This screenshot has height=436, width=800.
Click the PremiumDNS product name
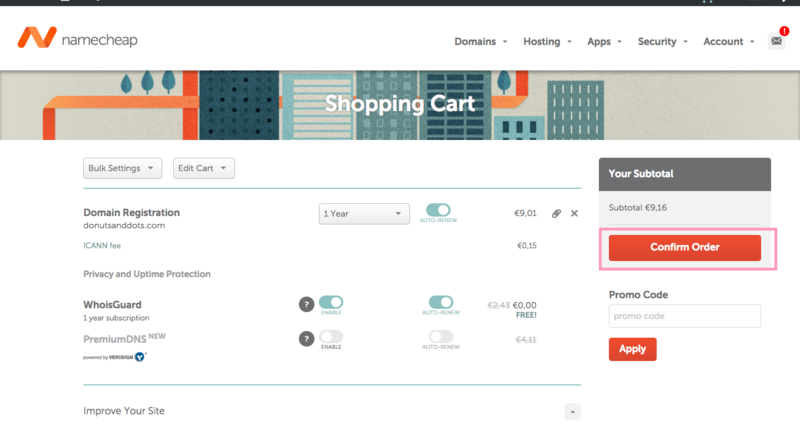114,339
